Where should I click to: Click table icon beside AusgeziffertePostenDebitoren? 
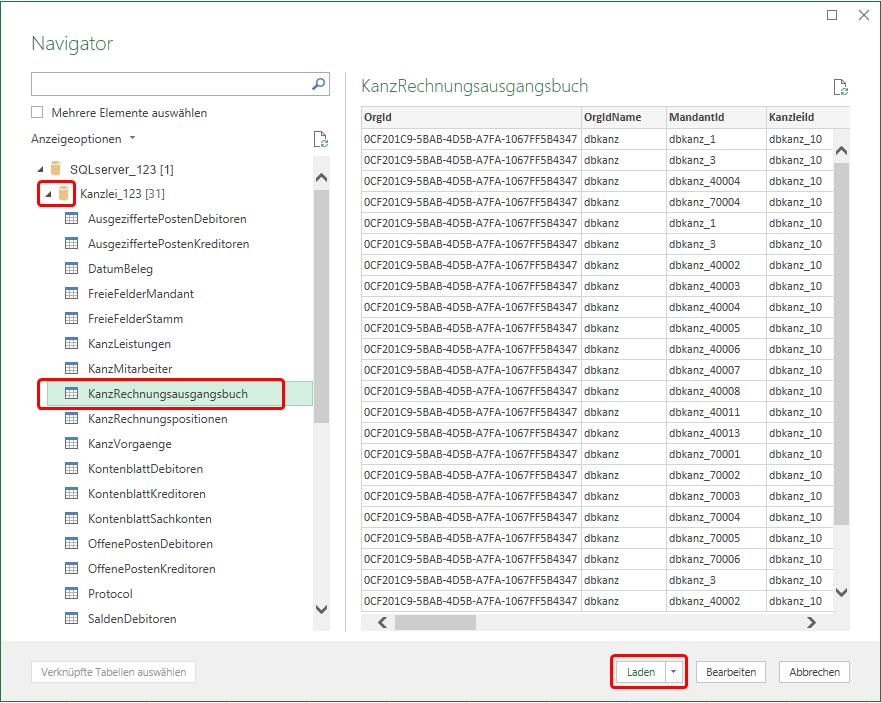[71, 218]
